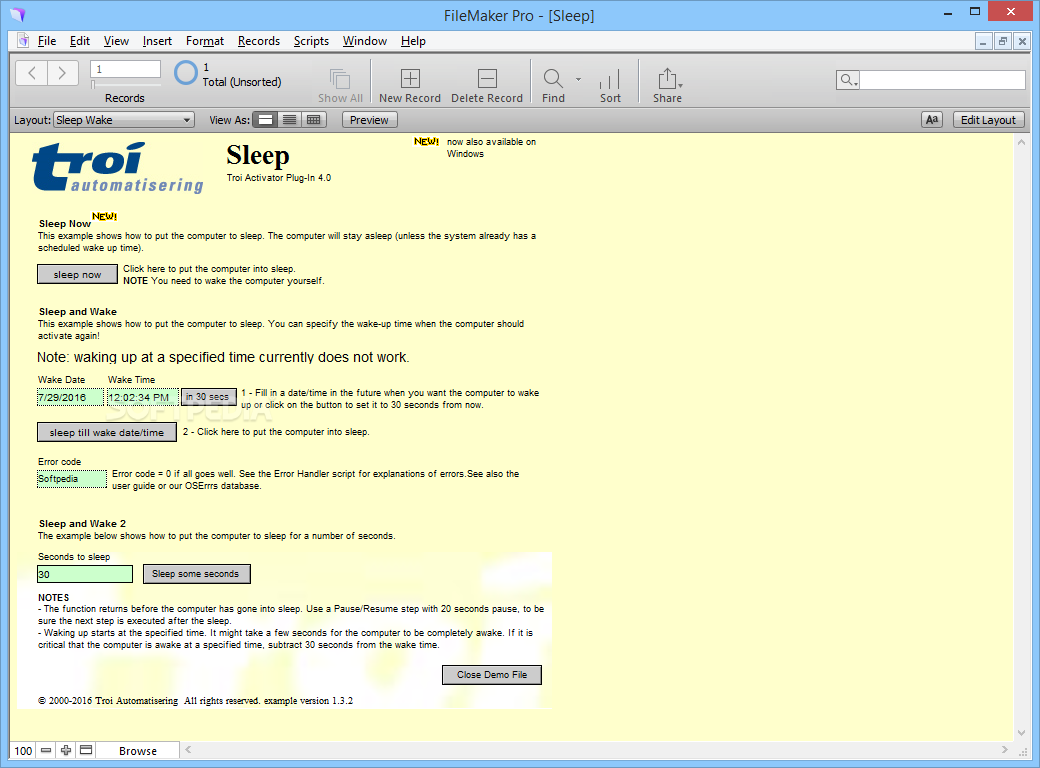Close the inner document window
This screenshot has width=1040, height=768.
click(1023, 41)
